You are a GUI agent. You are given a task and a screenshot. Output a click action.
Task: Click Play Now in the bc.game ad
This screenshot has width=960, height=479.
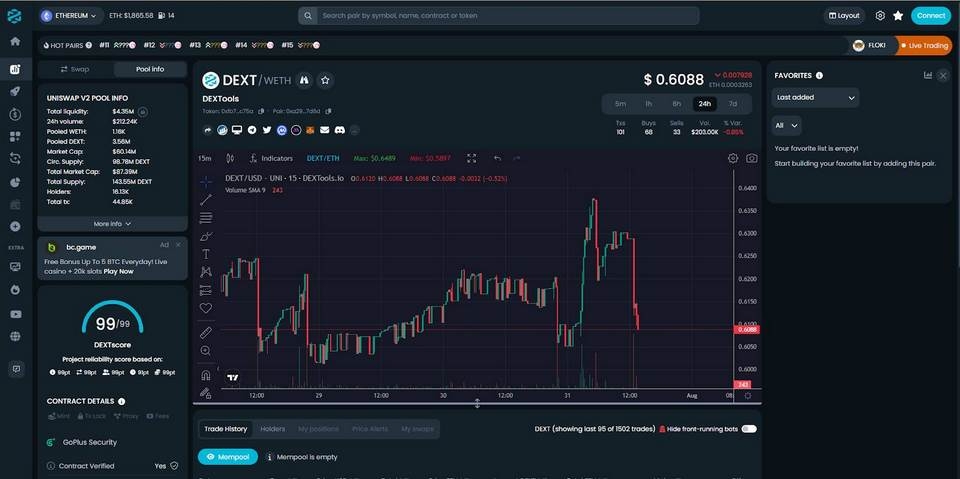click(x=118, y=271)
